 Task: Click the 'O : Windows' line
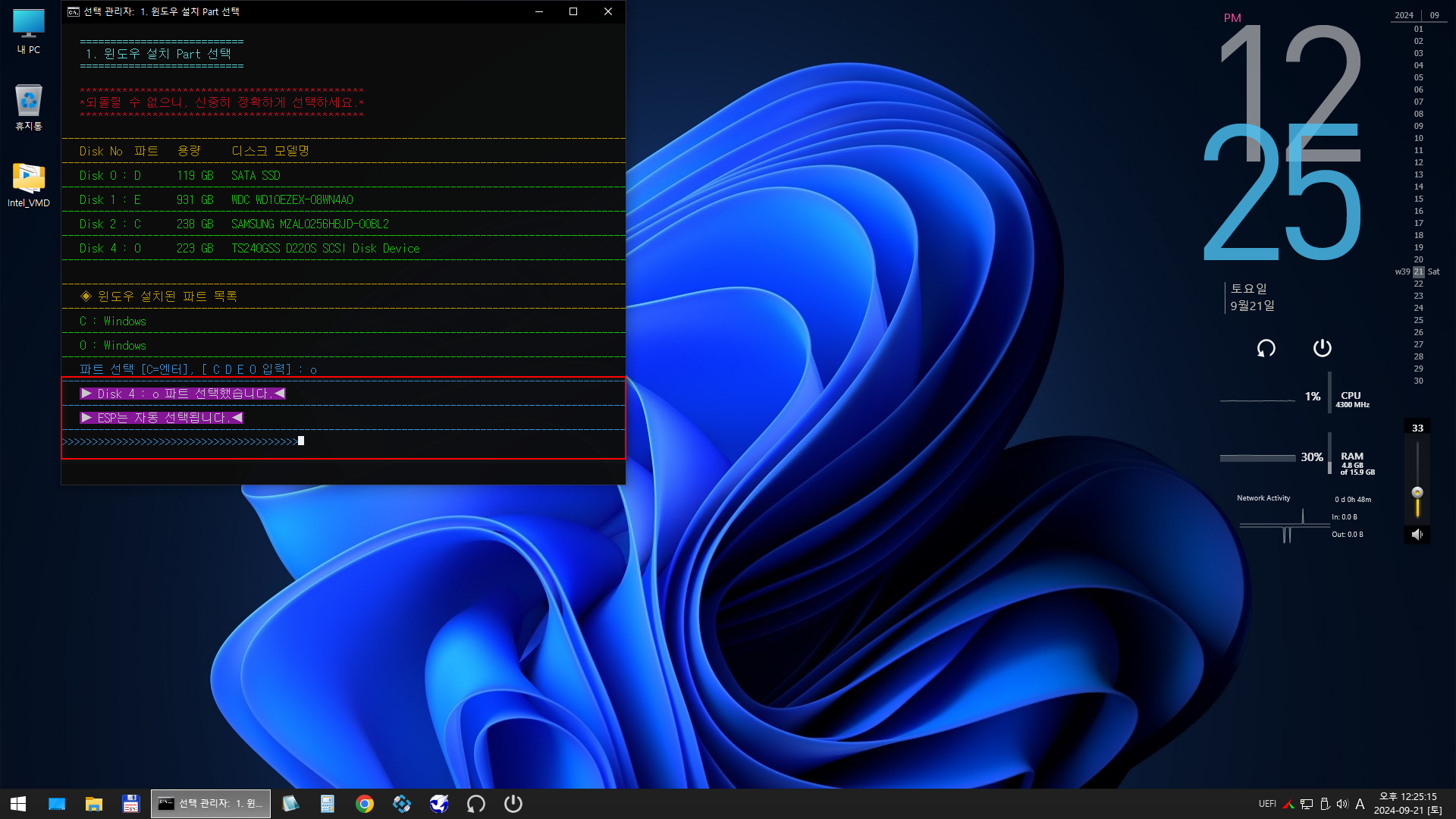coord(112,345)
